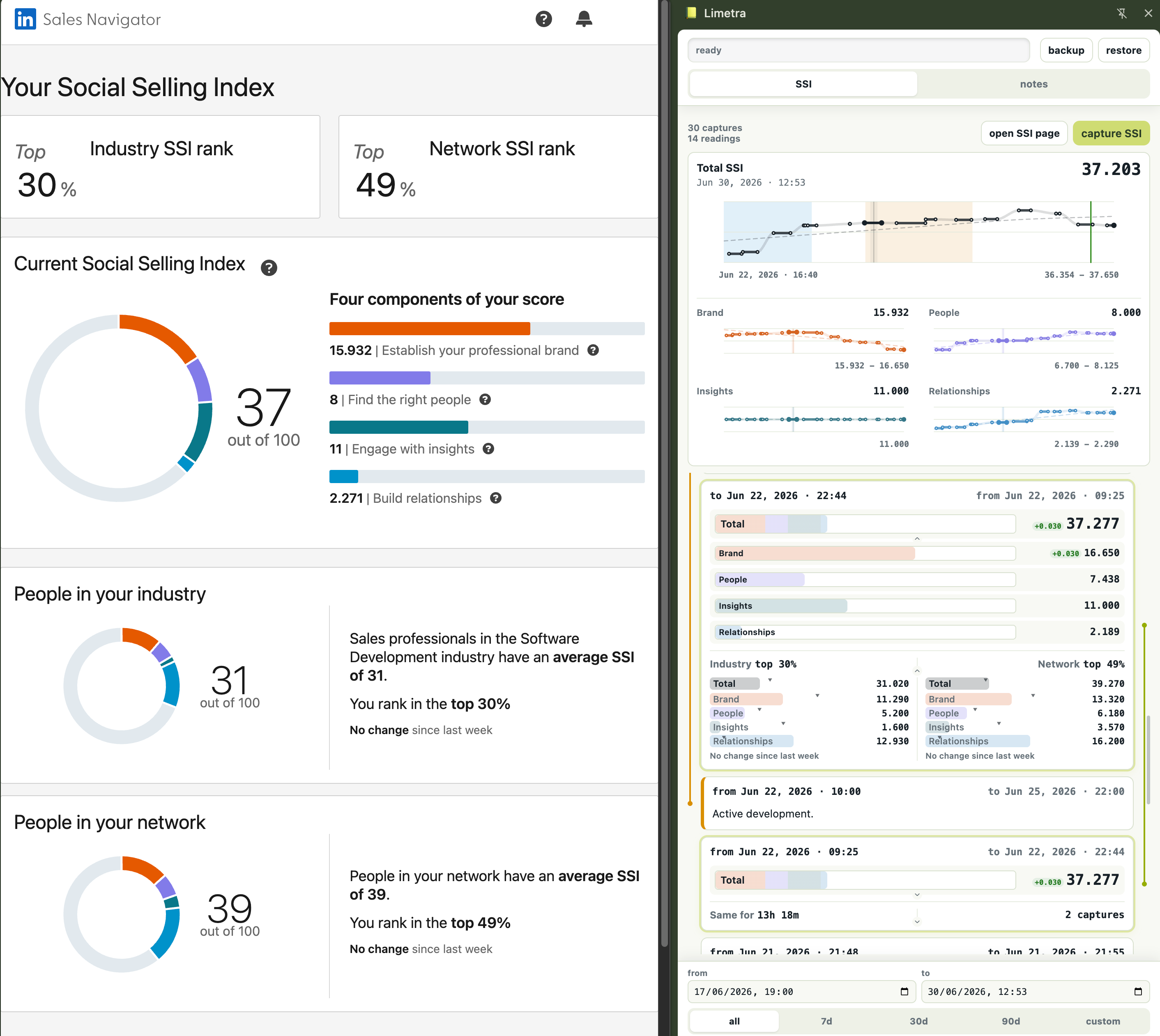
Task: Select the 90d time range
Action: (1010, 1021)
